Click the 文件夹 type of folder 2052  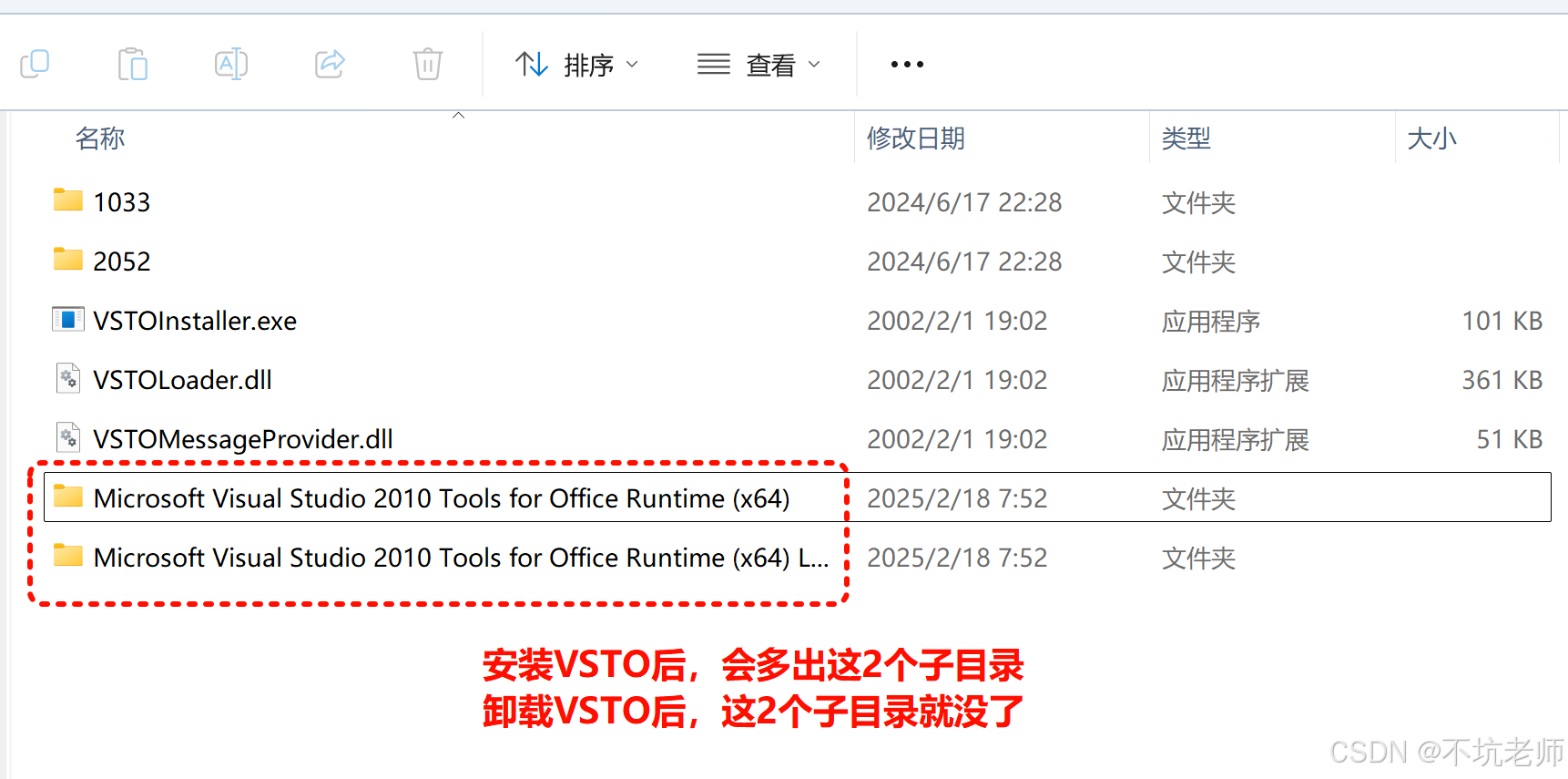tap(1199, 261)
